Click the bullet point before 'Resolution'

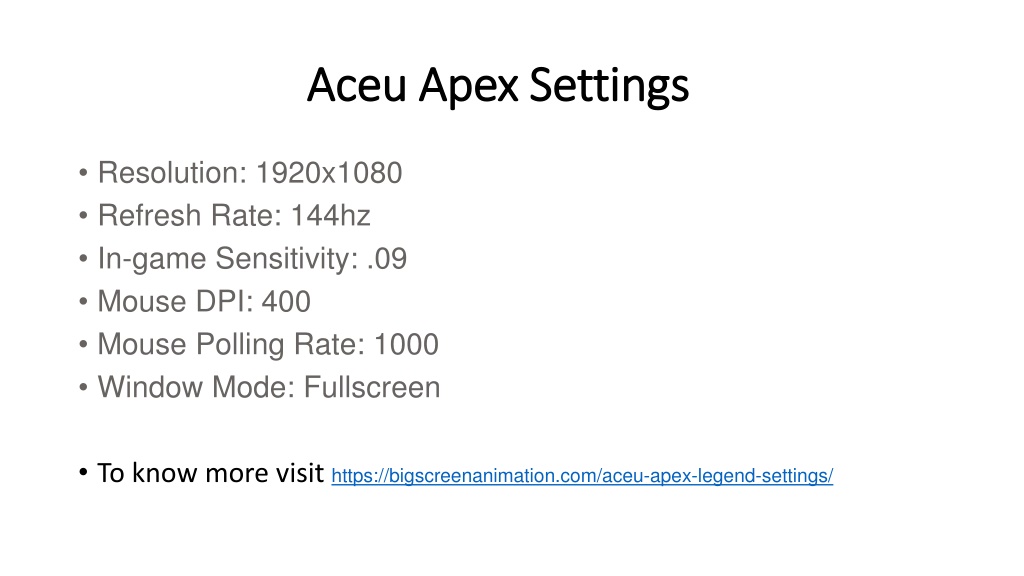point(83,174)
